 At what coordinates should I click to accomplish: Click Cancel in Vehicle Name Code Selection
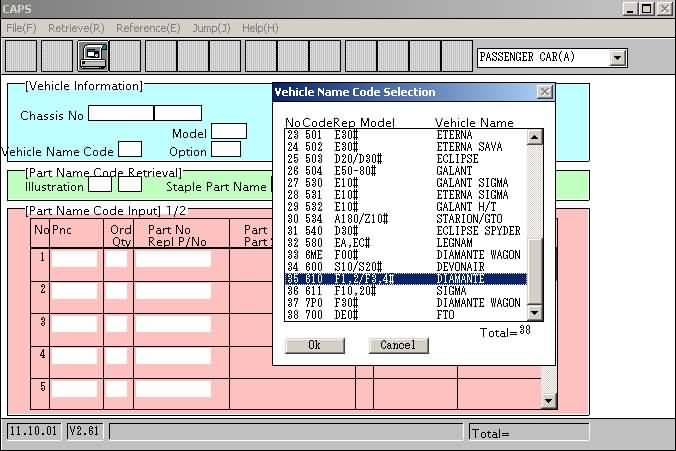[398, 345]
